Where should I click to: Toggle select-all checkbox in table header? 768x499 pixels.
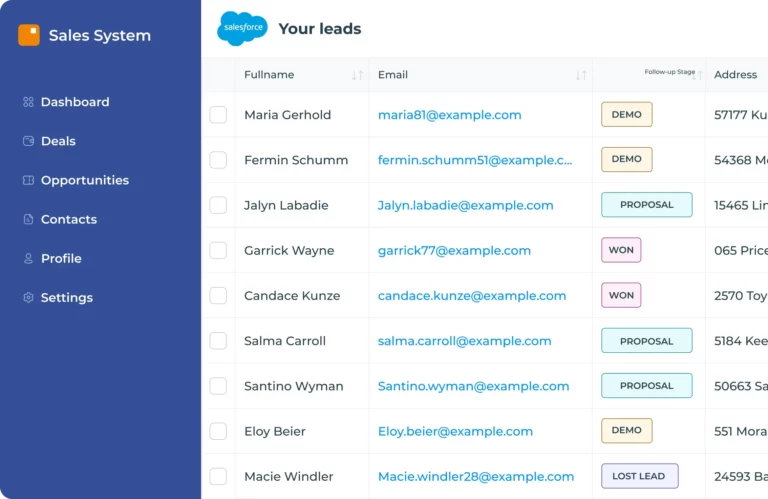pyautogui.click(x=218, y=75)
